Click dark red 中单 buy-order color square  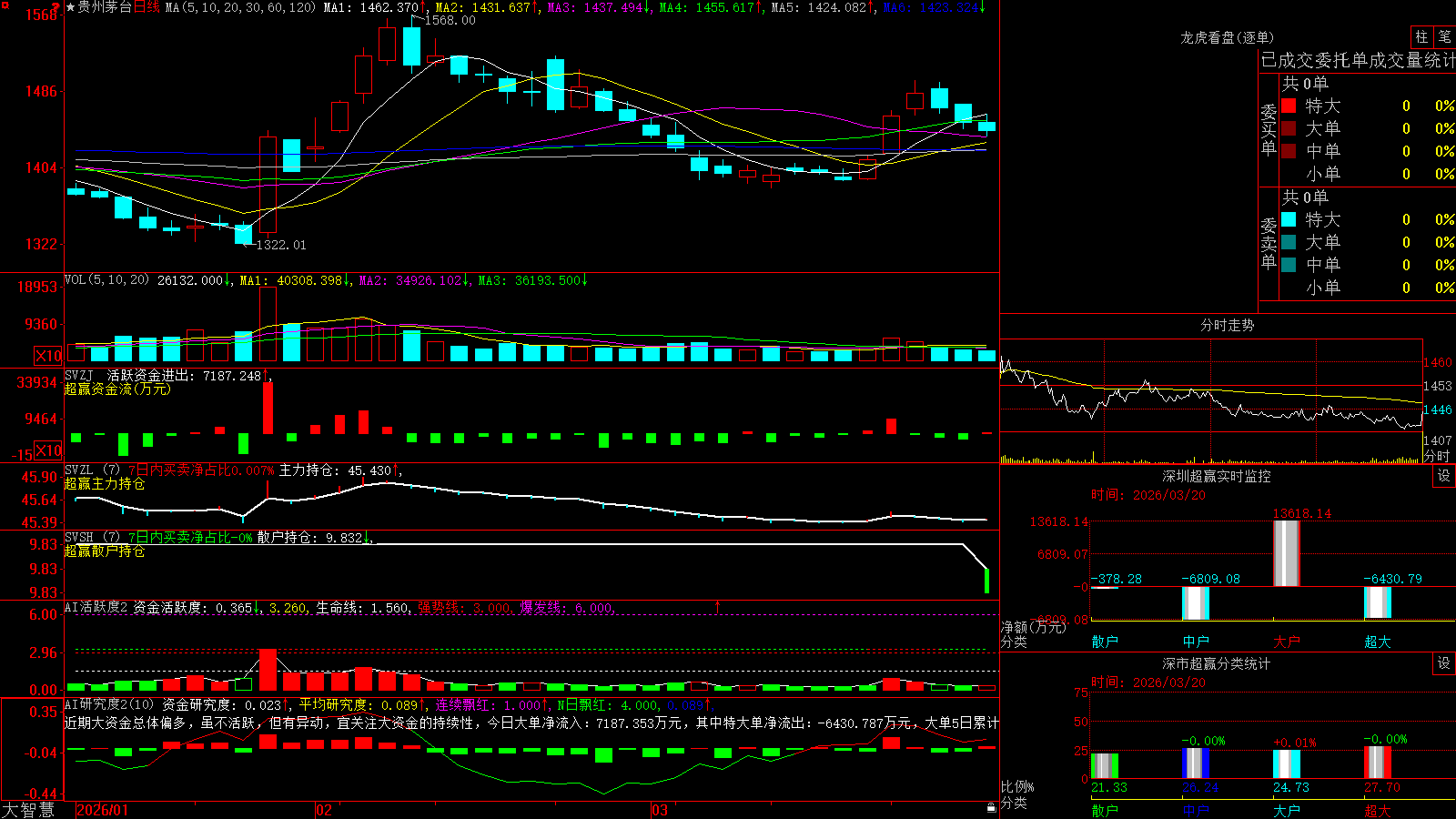[1289, 151]
